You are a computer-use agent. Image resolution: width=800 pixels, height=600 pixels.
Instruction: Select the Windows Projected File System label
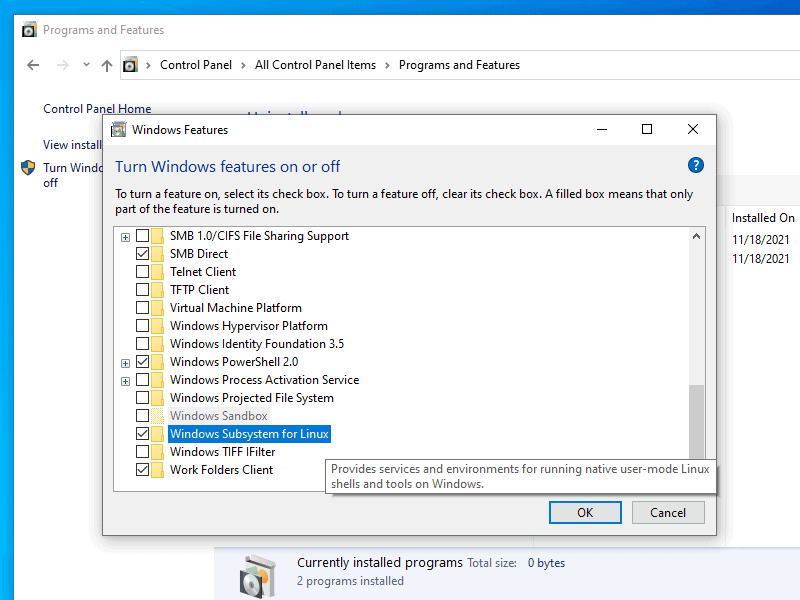252,398
